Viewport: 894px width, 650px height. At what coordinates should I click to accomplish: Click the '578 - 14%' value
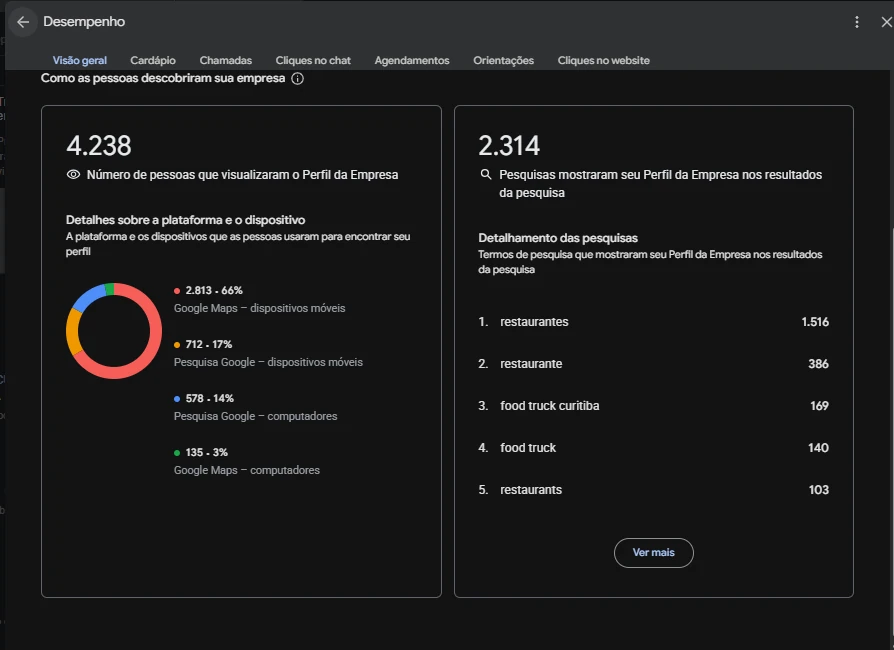[x=209, y=399]
